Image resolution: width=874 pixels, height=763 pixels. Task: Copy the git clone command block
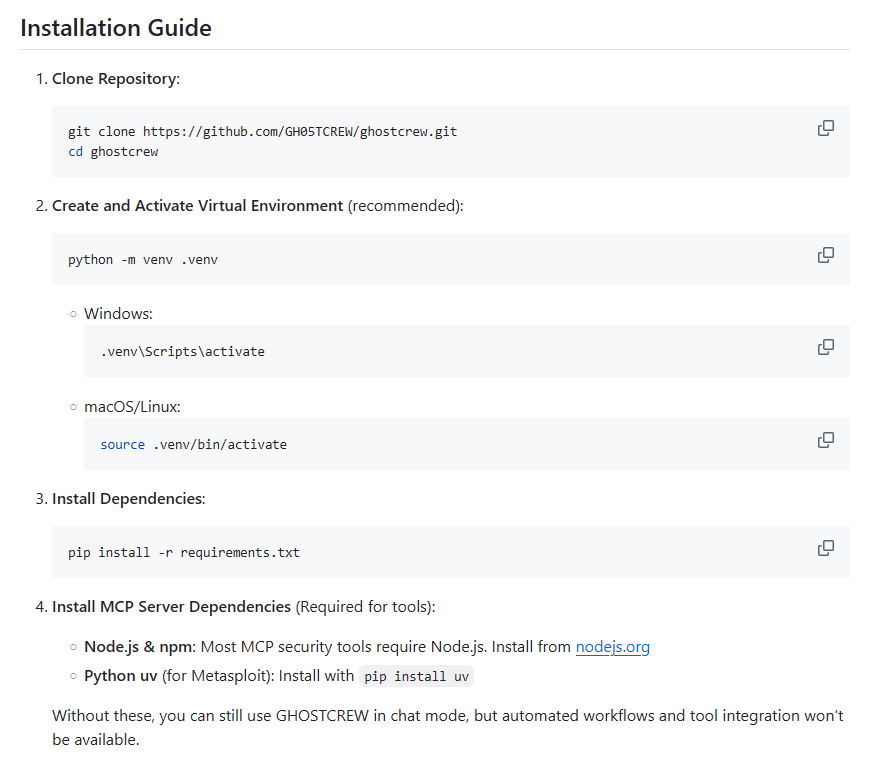(825, 128)
